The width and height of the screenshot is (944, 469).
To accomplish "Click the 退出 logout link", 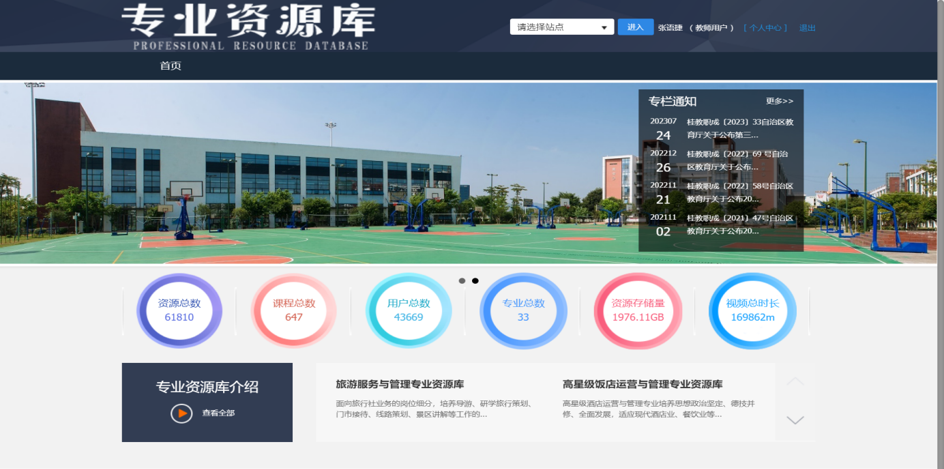I will pyautogui.click(x=807, y=28).
